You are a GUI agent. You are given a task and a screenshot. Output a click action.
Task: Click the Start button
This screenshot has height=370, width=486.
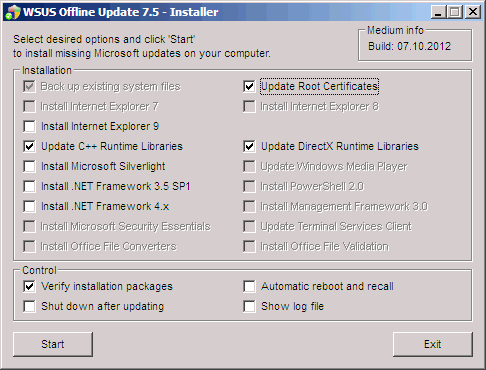point(53,344)
